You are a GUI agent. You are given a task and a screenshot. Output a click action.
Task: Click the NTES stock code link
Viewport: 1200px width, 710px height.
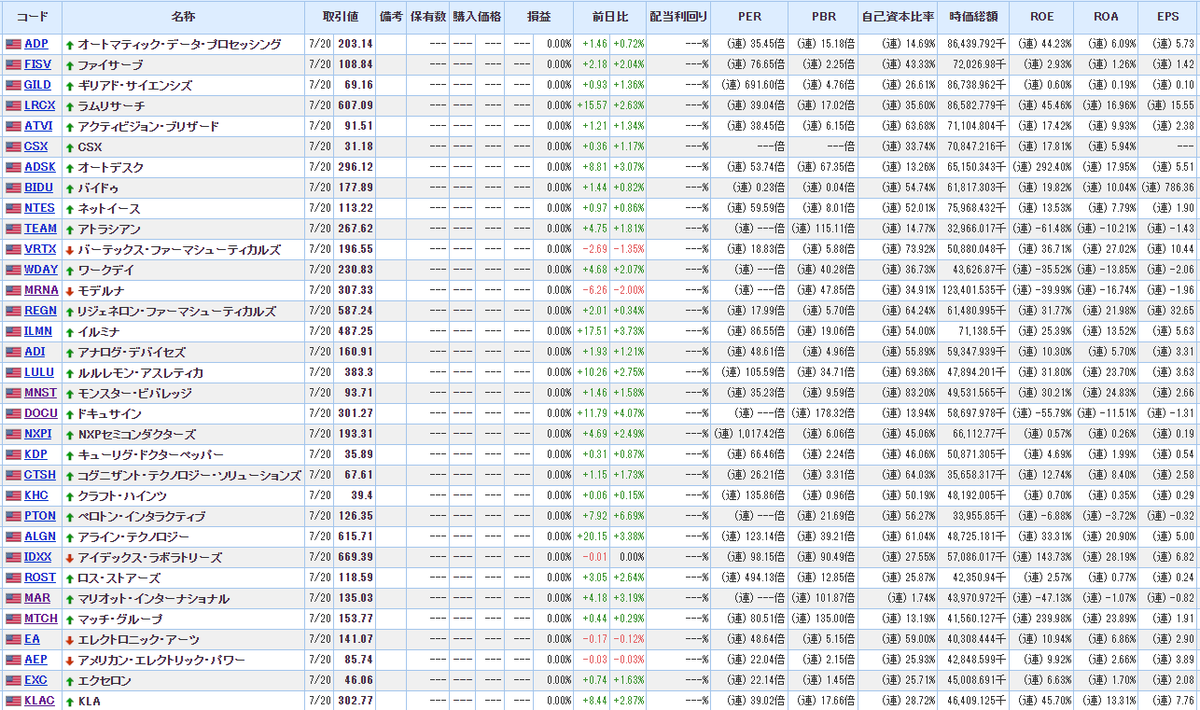38,208
